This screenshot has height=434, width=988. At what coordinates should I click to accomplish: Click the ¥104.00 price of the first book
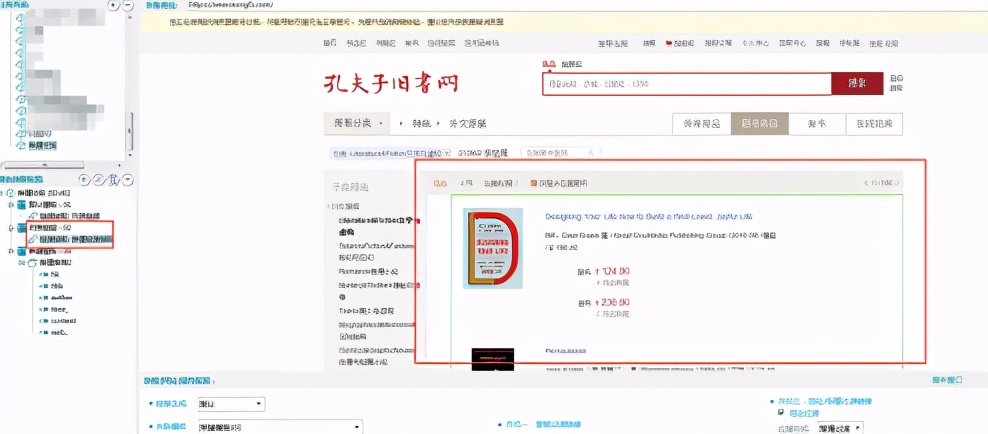[x=611, y=272]
